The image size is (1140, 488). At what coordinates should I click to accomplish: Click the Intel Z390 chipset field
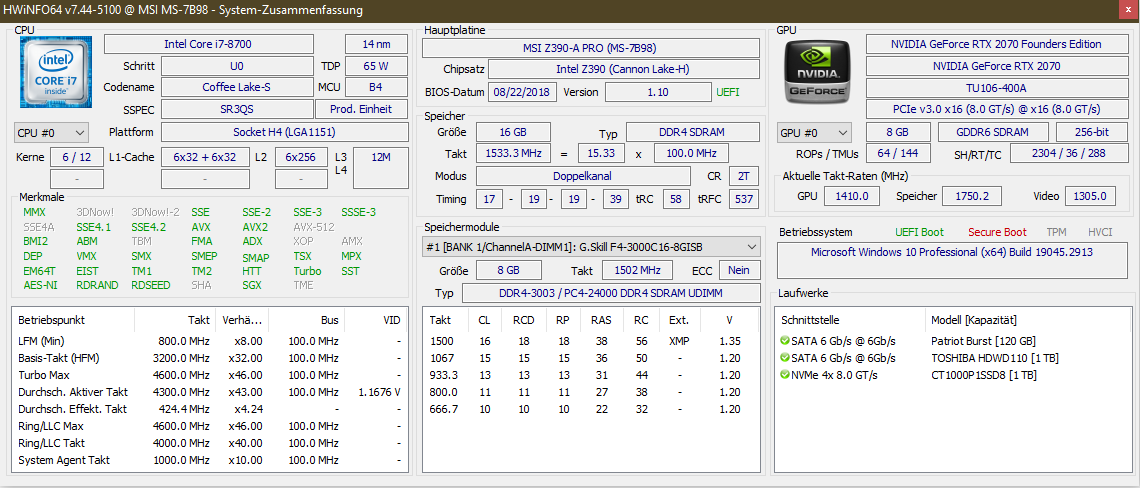[624, 70]
